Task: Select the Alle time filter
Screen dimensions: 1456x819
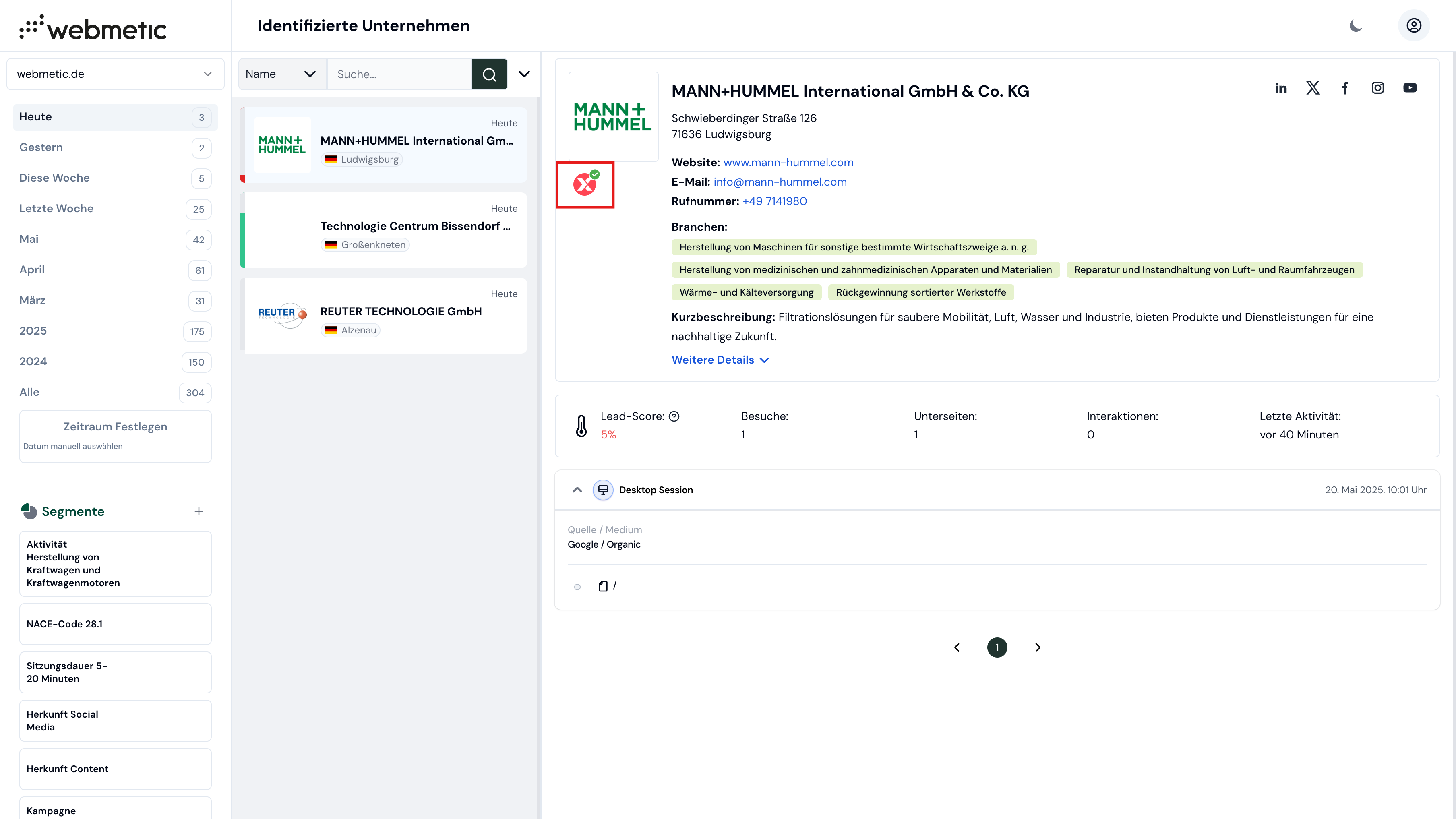Action: (115, 392)
